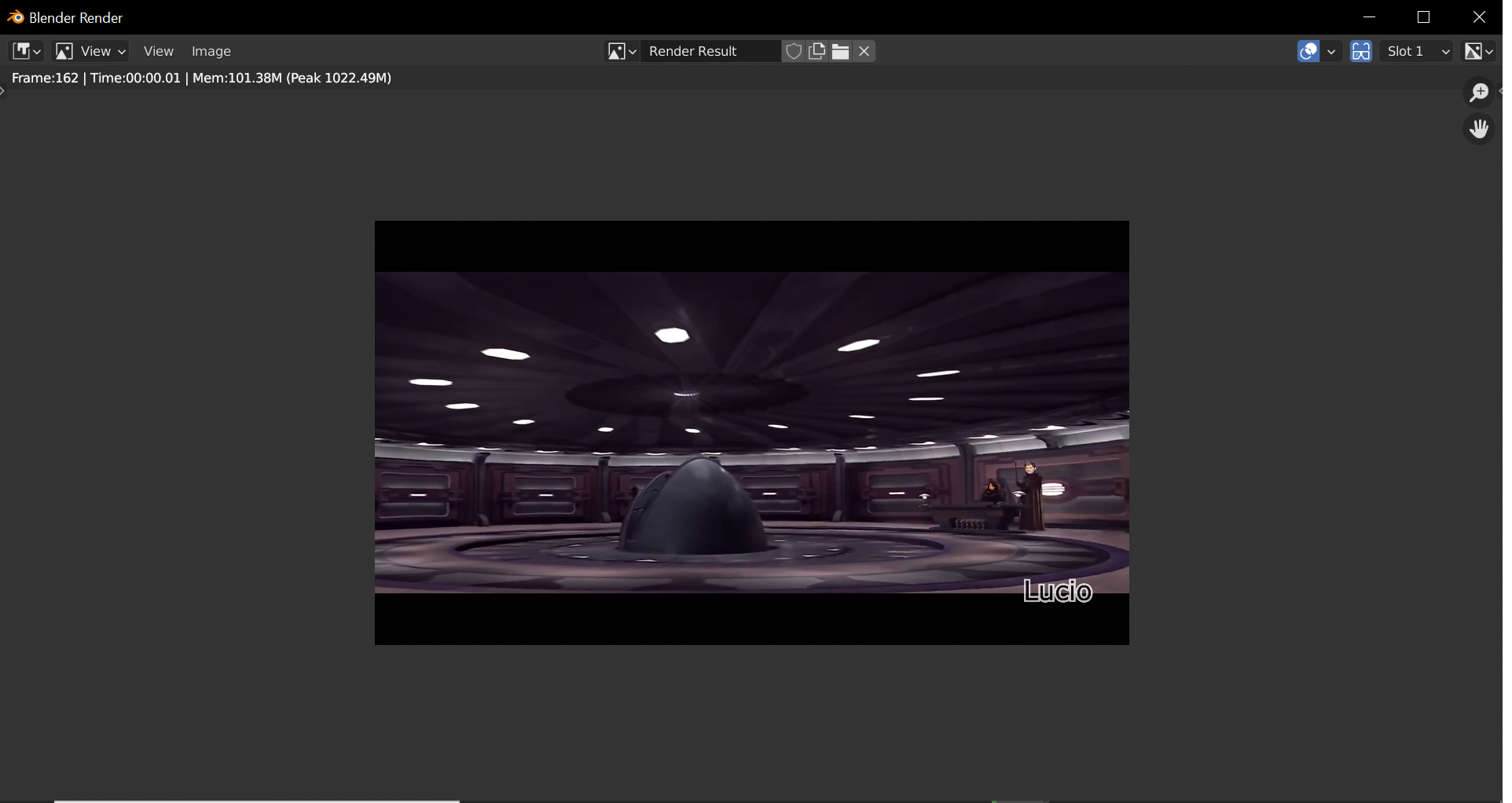Image resolution: width=1512 pixels, height=803 pixels.
Task: Toggle viewer display window mode
Action: pos(1361,51)
